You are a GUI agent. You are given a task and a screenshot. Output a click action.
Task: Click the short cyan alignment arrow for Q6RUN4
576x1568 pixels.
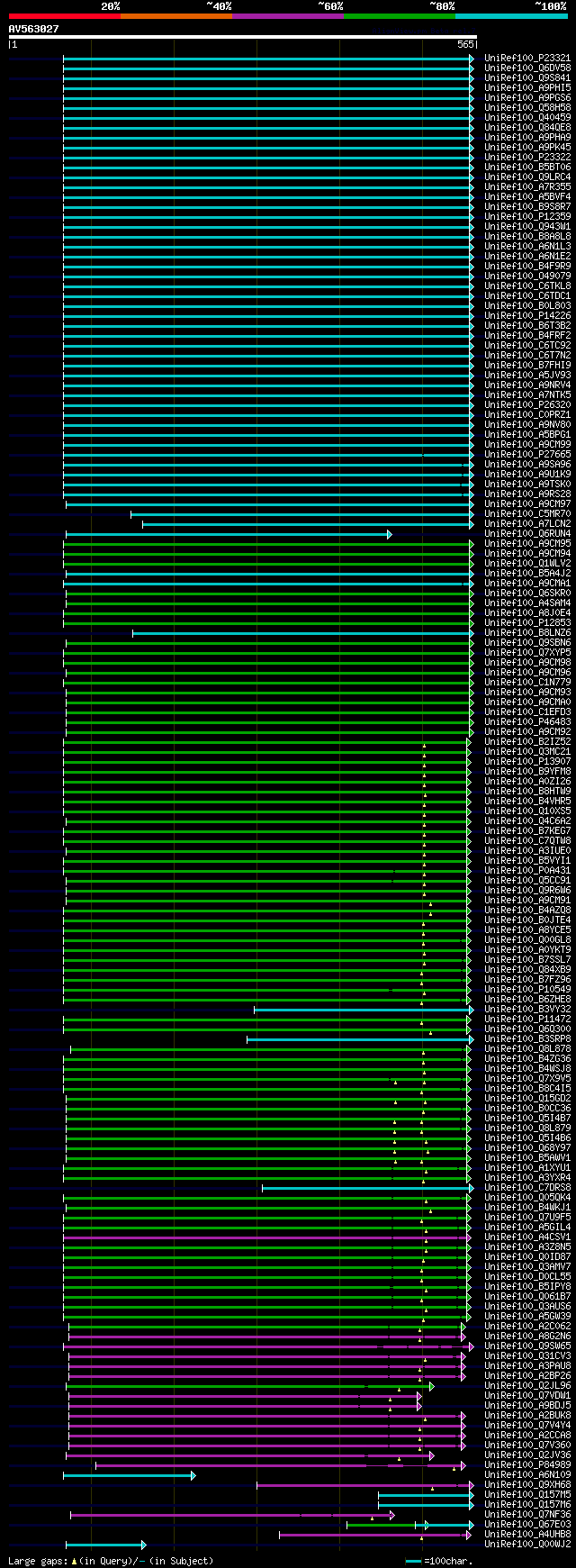tap(229, 534)
